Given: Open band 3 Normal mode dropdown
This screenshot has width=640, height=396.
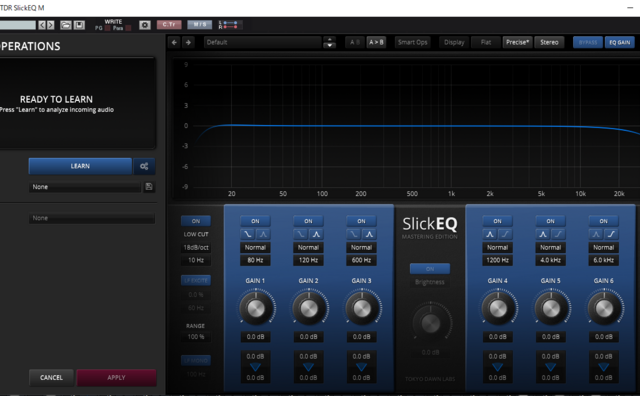Looking at the screenshot, I should pyautogui.click(x=361, y=247).
